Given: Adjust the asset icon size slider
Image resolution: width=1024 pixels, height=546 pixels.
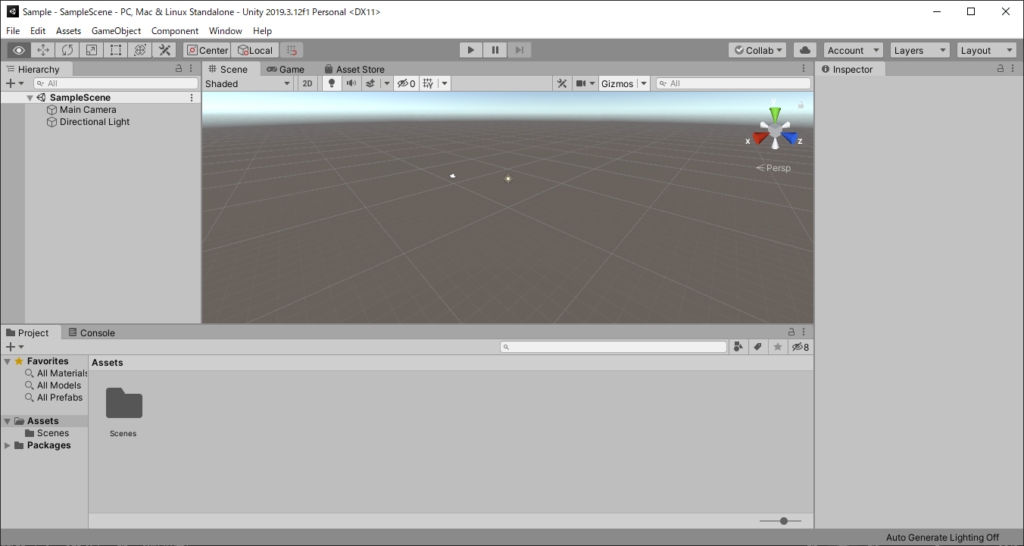Looking at the screenshot, I should [x=783, y=521].
